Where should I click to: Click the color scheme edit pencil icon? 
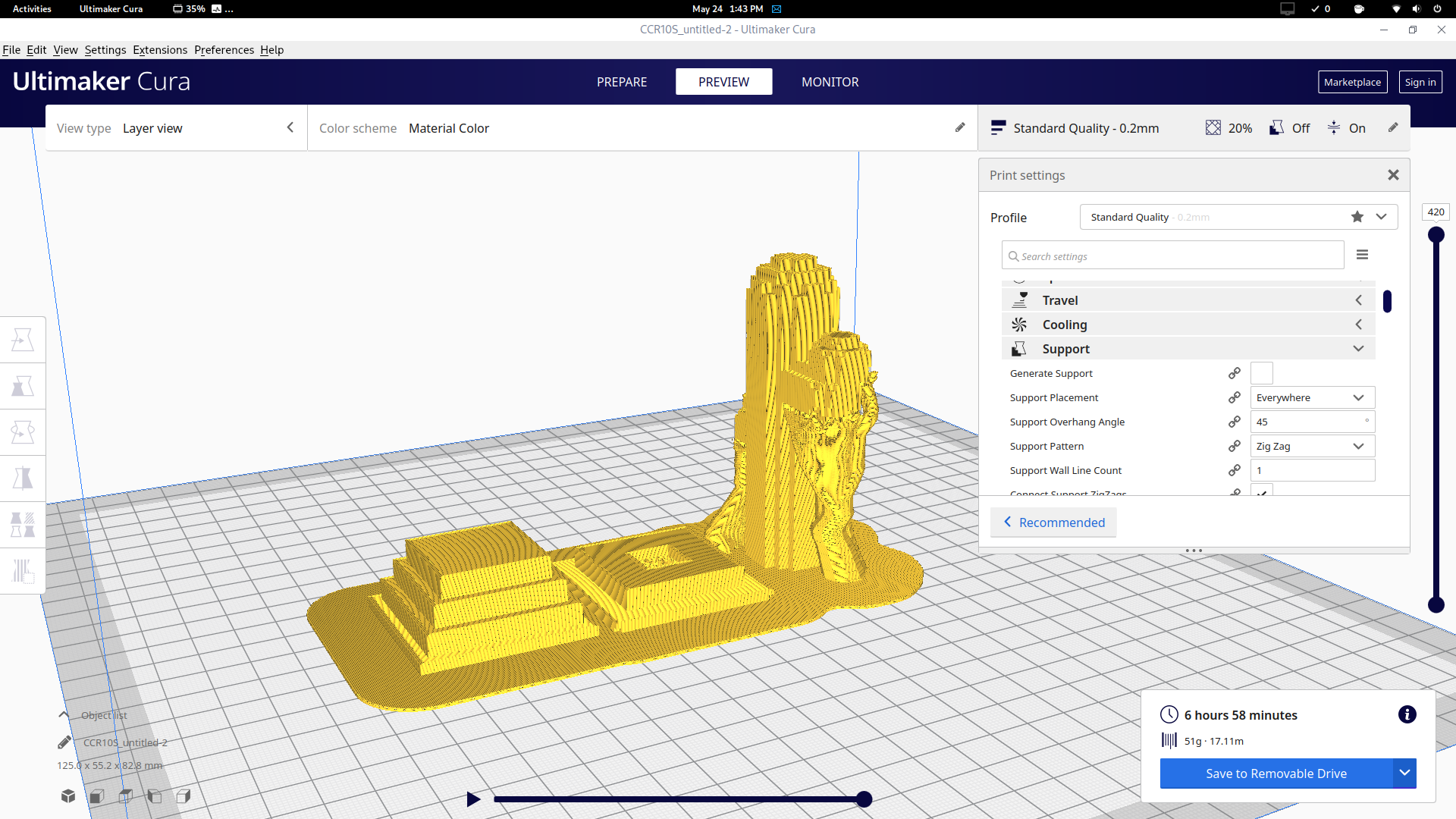[960, 127]
